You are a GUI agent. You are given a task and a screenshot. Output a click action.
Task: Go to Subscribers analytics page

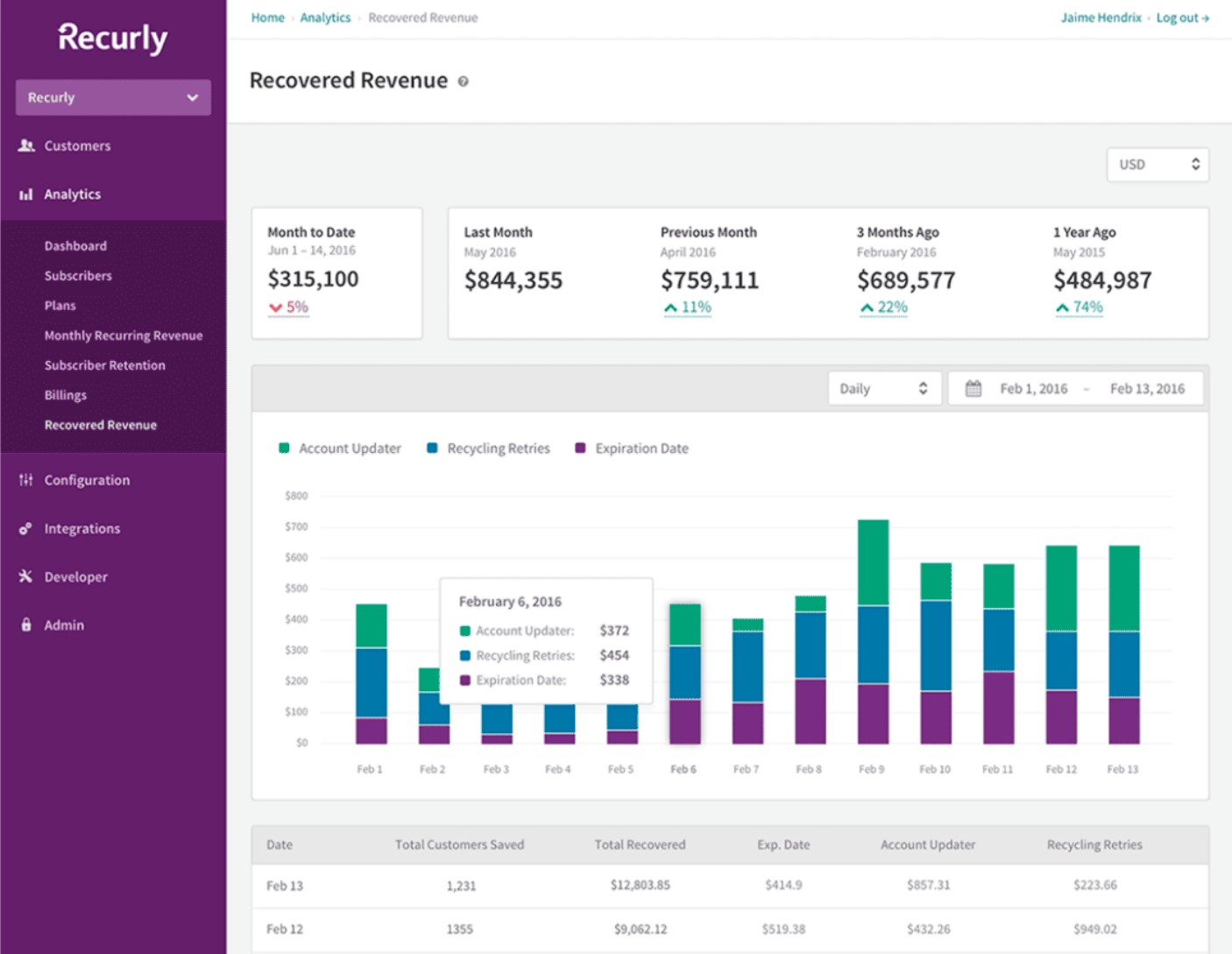click(78, 276)
